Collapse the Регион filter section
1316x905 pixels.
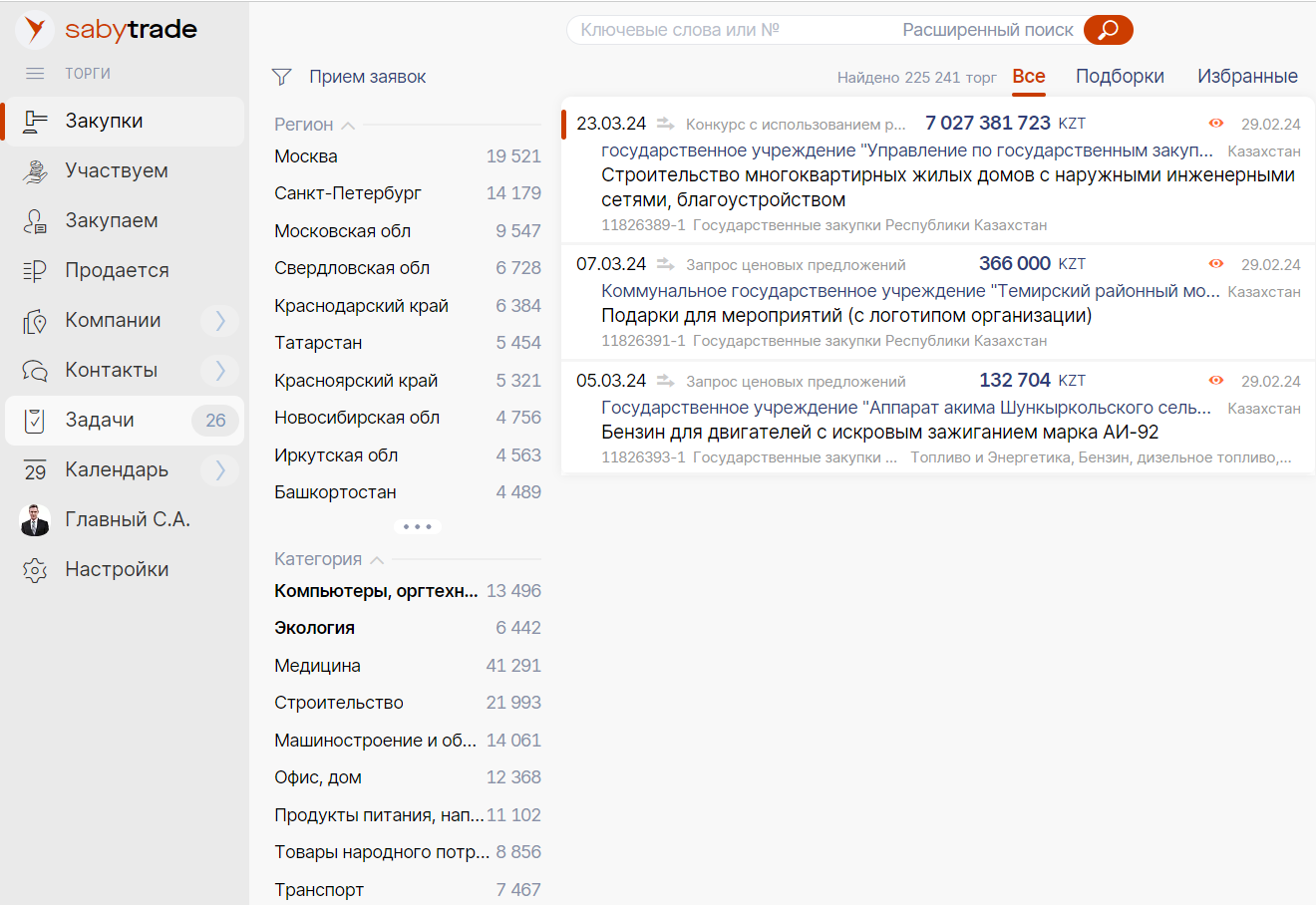coord(348,124)
